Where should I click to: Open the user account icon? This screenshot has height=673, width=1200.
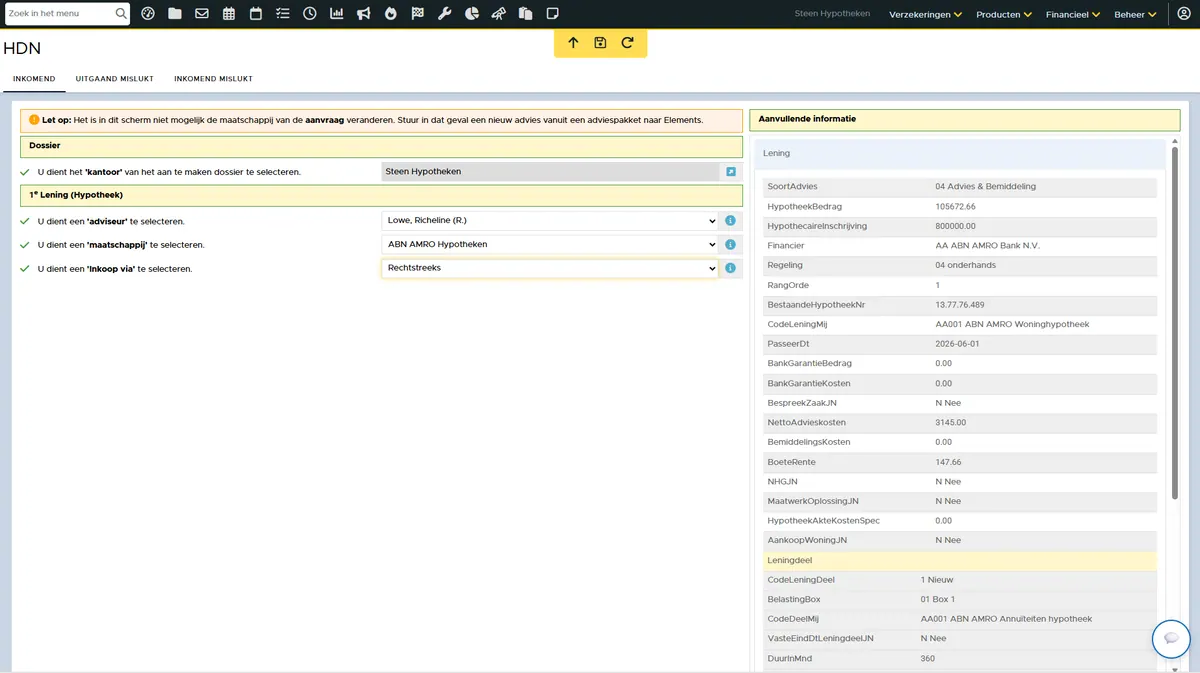tap(1184, 14)
